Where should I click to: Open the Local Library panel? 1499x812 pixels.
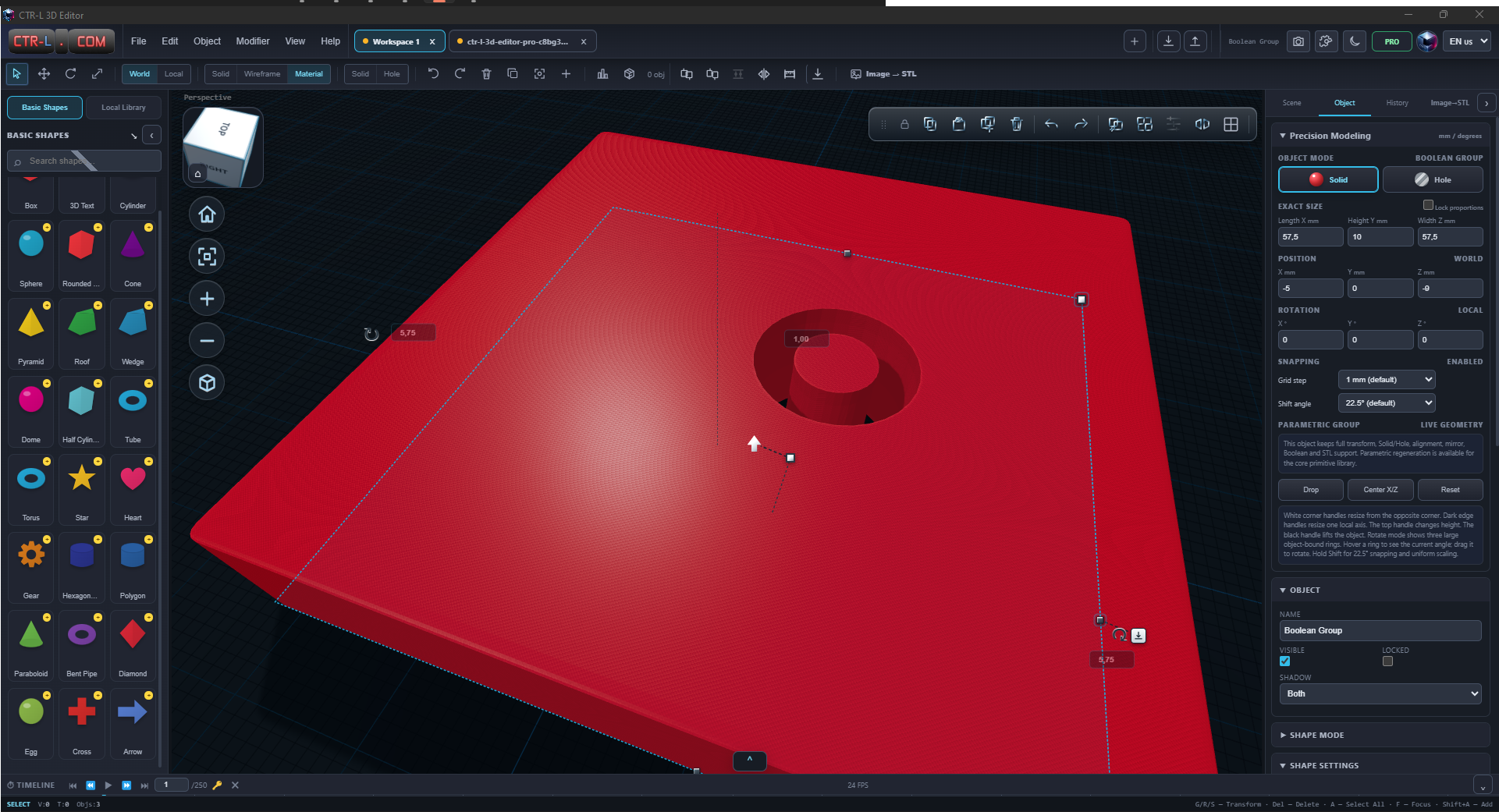click(123, 108)
